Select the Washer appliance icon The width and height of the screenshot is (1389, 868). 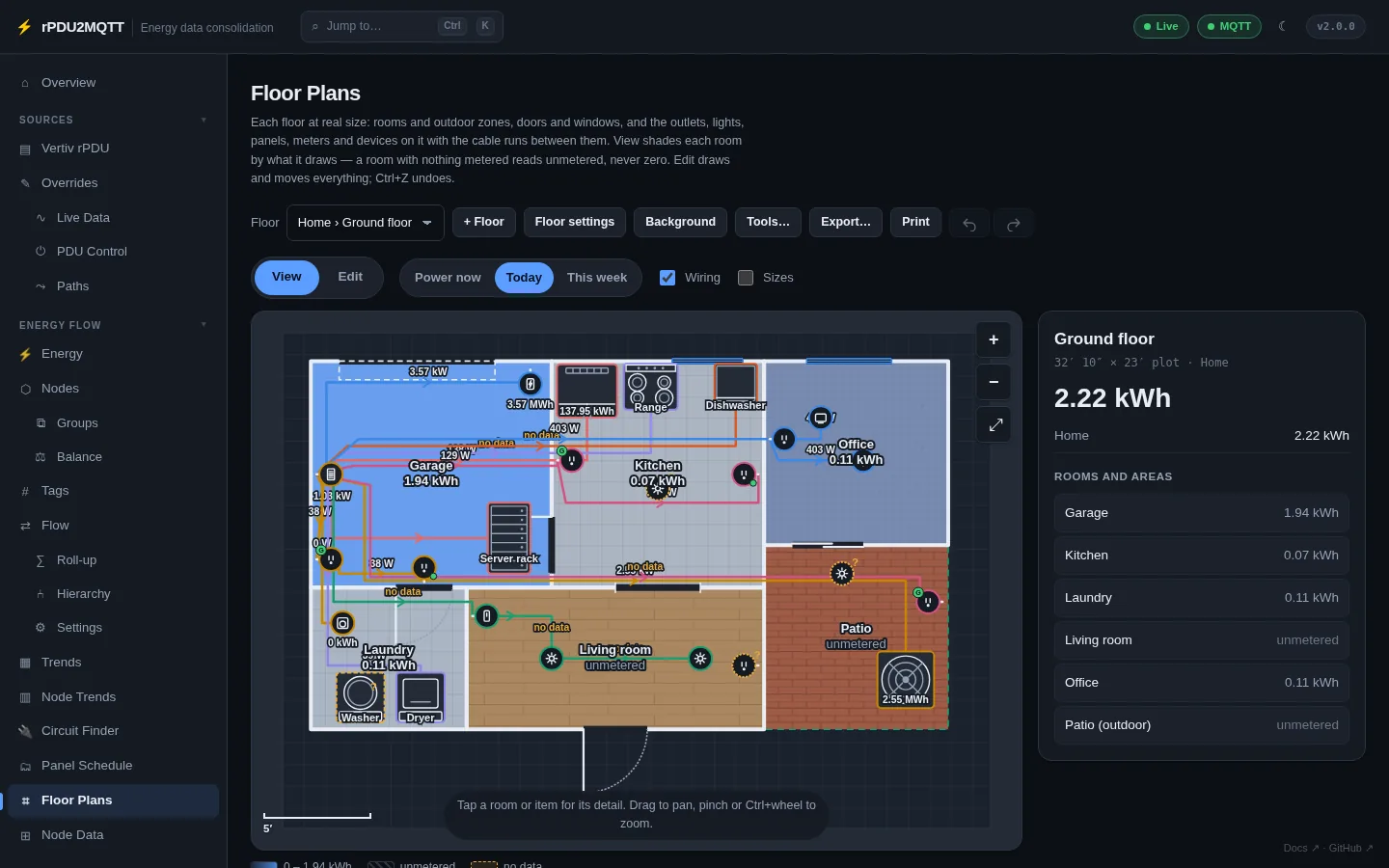pyautogui.click(x=360, y=697)
